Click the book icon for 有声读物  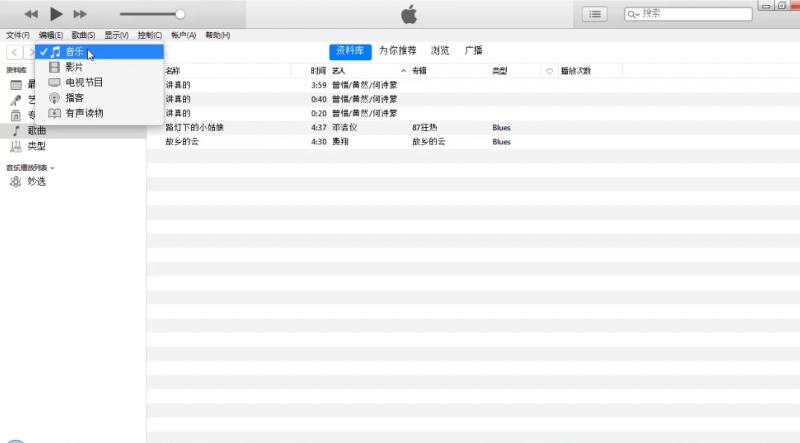[x=54, y=113]
